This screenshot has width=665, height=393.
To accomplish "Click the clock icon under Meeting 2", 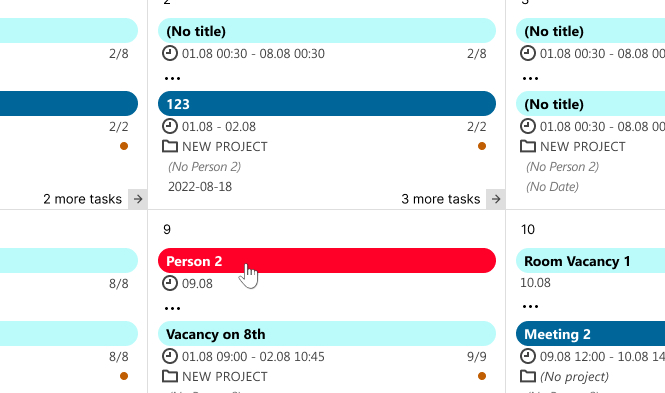I will (528, 356).
